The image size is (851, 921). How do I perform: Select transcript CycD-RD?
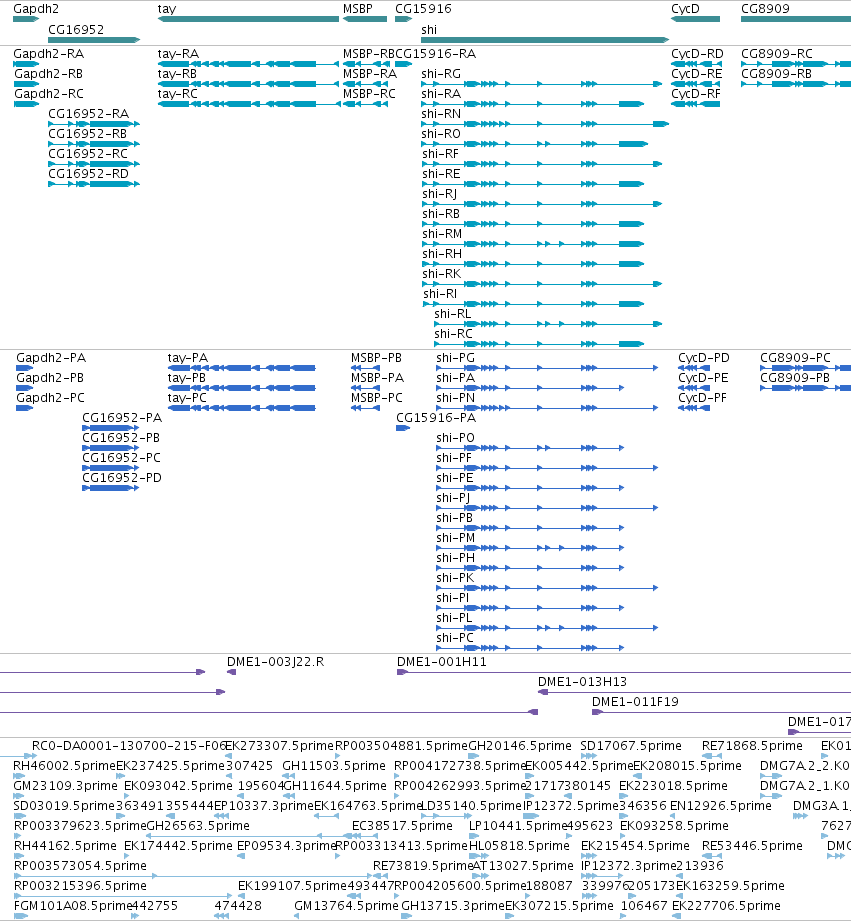point(697,53)
